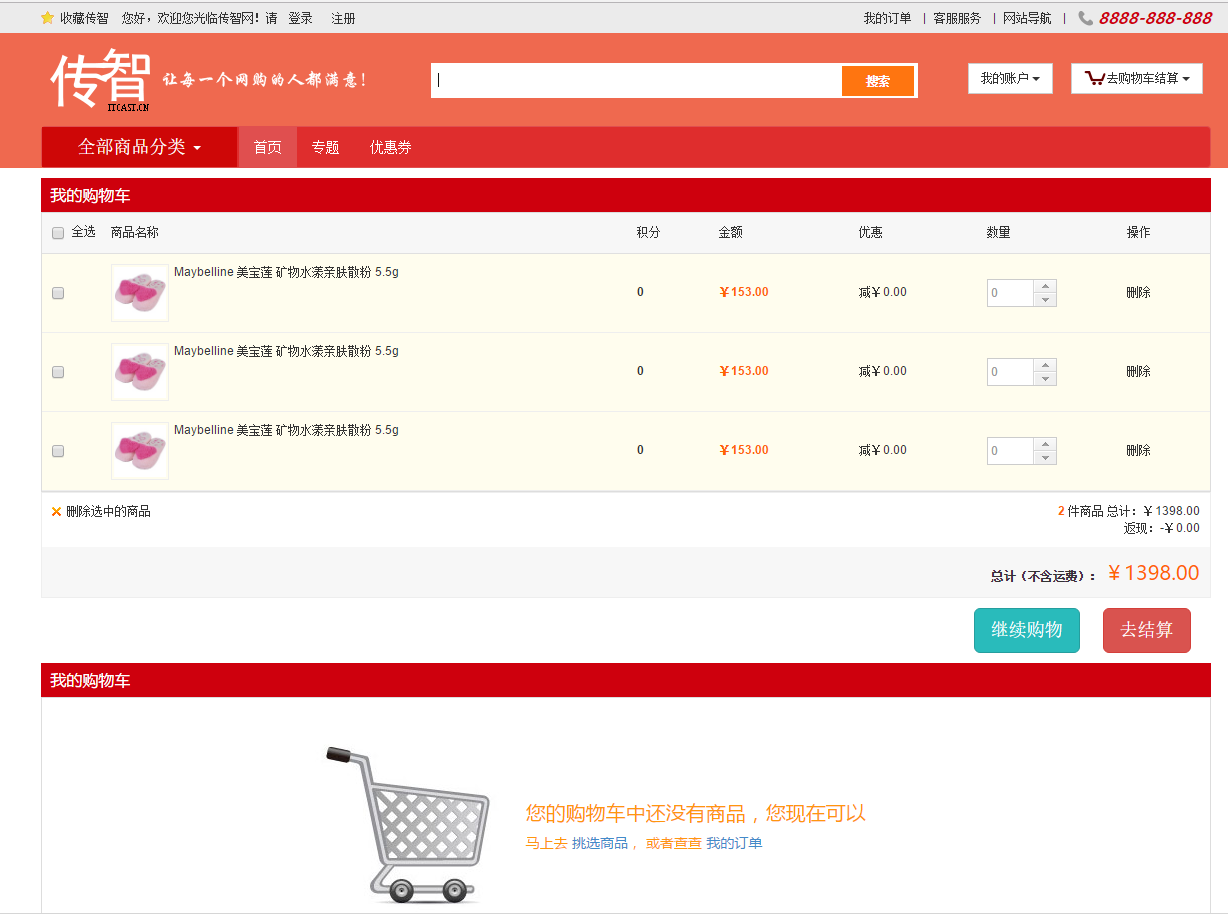The image size is (1228, 914).
Task: Increase quantity in the first product row
Action: click(x=1046, y=286)
